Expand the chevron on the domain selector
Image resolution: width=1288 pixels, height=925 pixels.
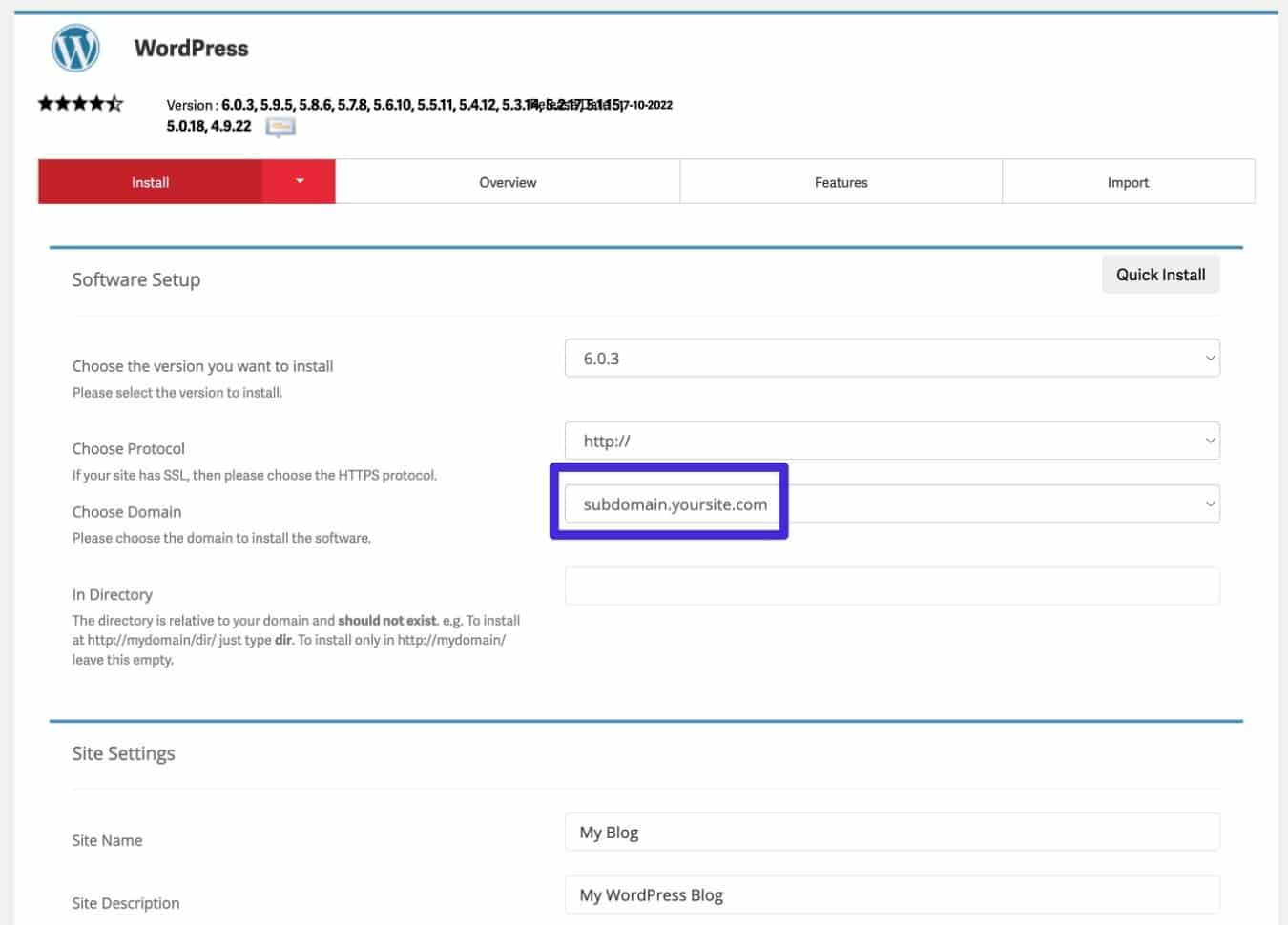pos(1210,504)
